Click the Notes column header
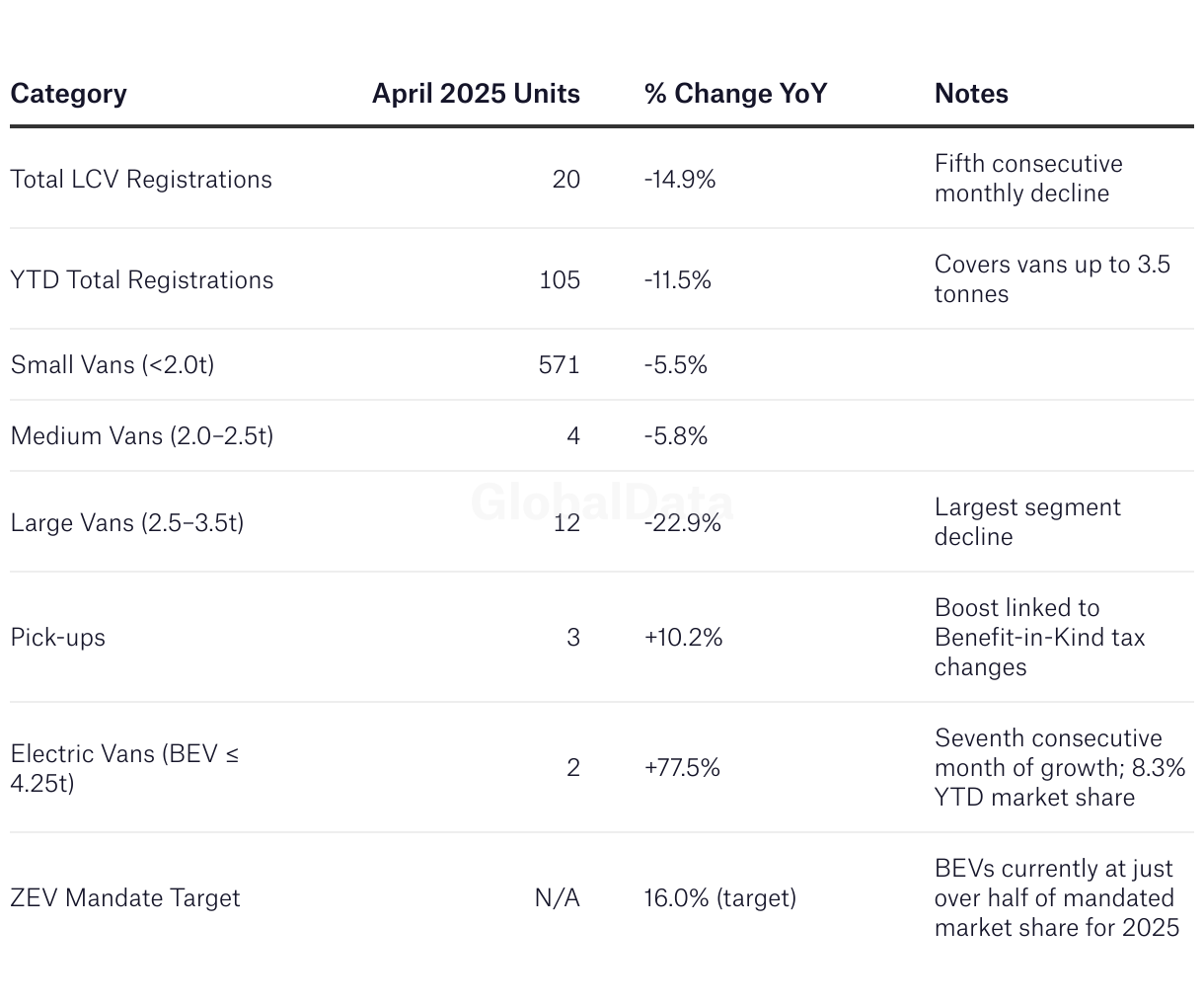Viewport: 1204px width, 1003px height. [971, 94]
